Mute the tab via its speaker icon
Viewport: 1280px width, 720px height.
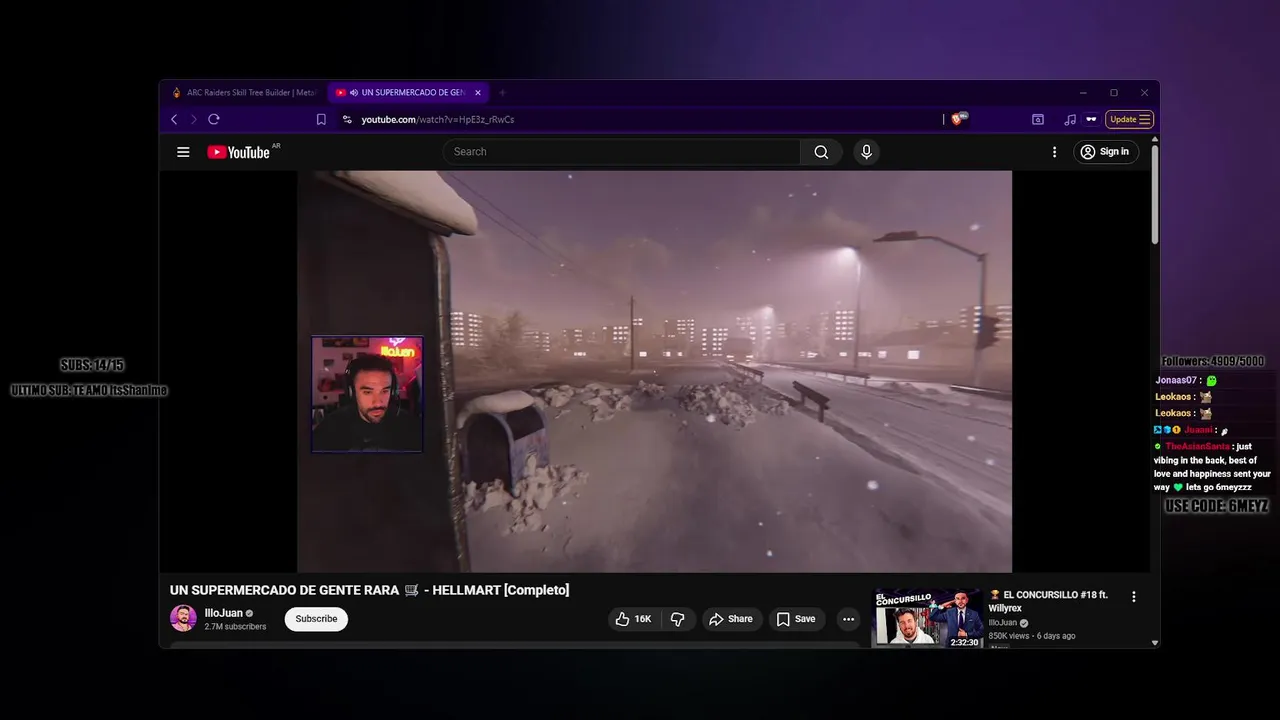pos(354,93)
